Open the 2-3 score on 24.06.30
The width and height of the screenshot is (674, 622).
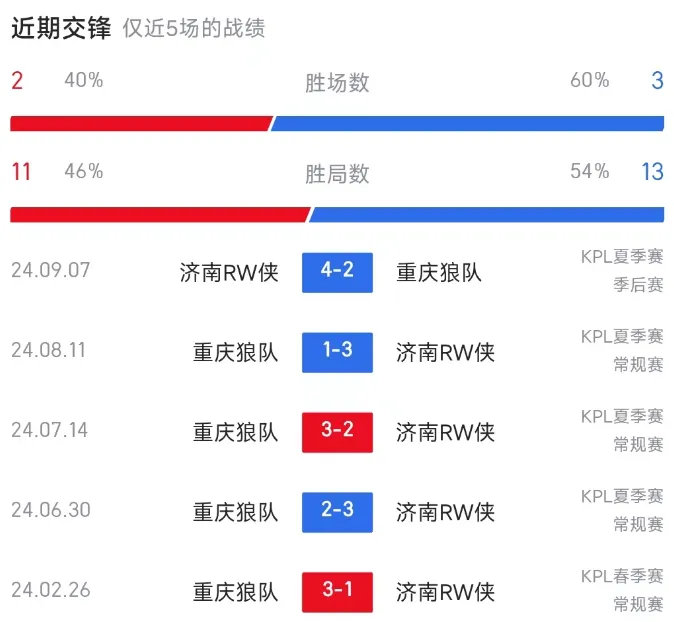pos(337,512)
